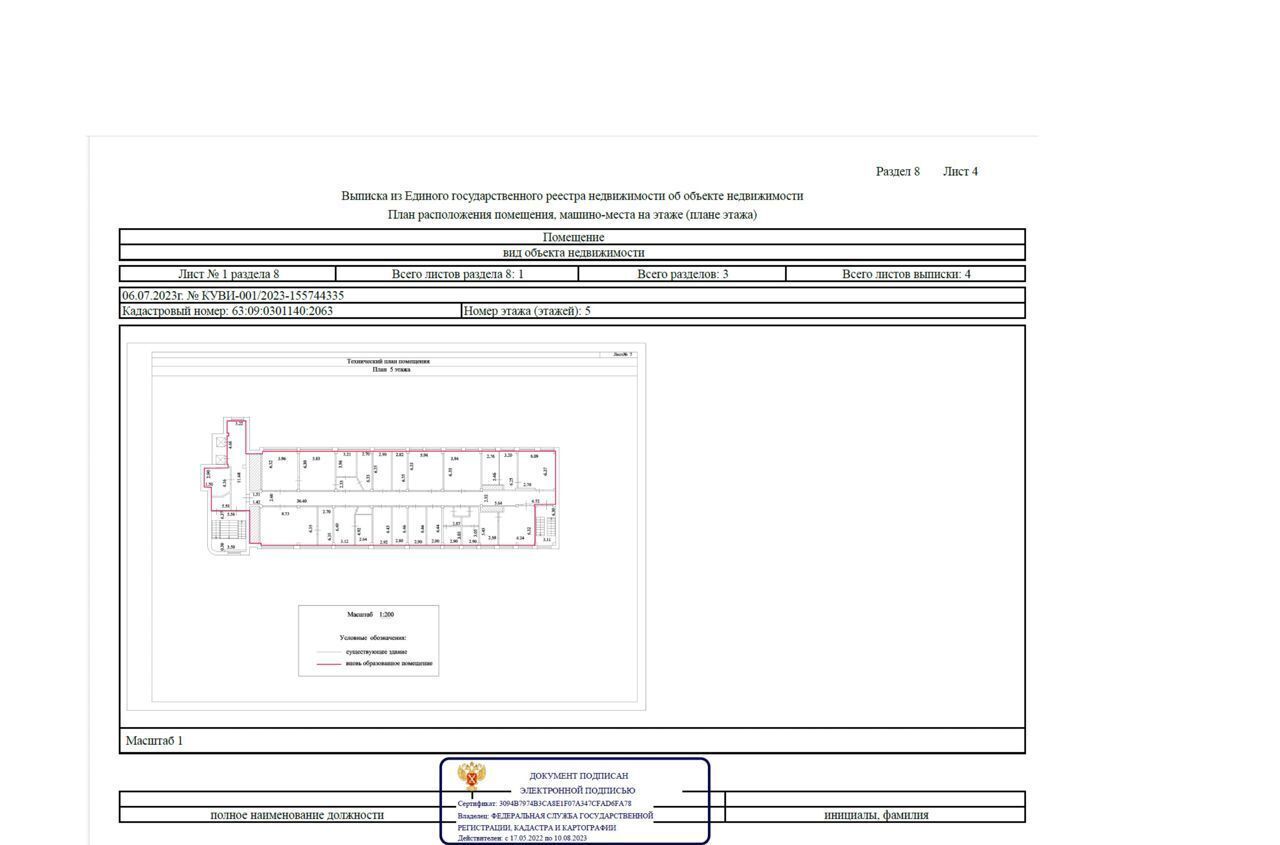1280x845 pixels.
Task: Click the "Условные обозначения:" legend heading
Action: coord(373,637)
